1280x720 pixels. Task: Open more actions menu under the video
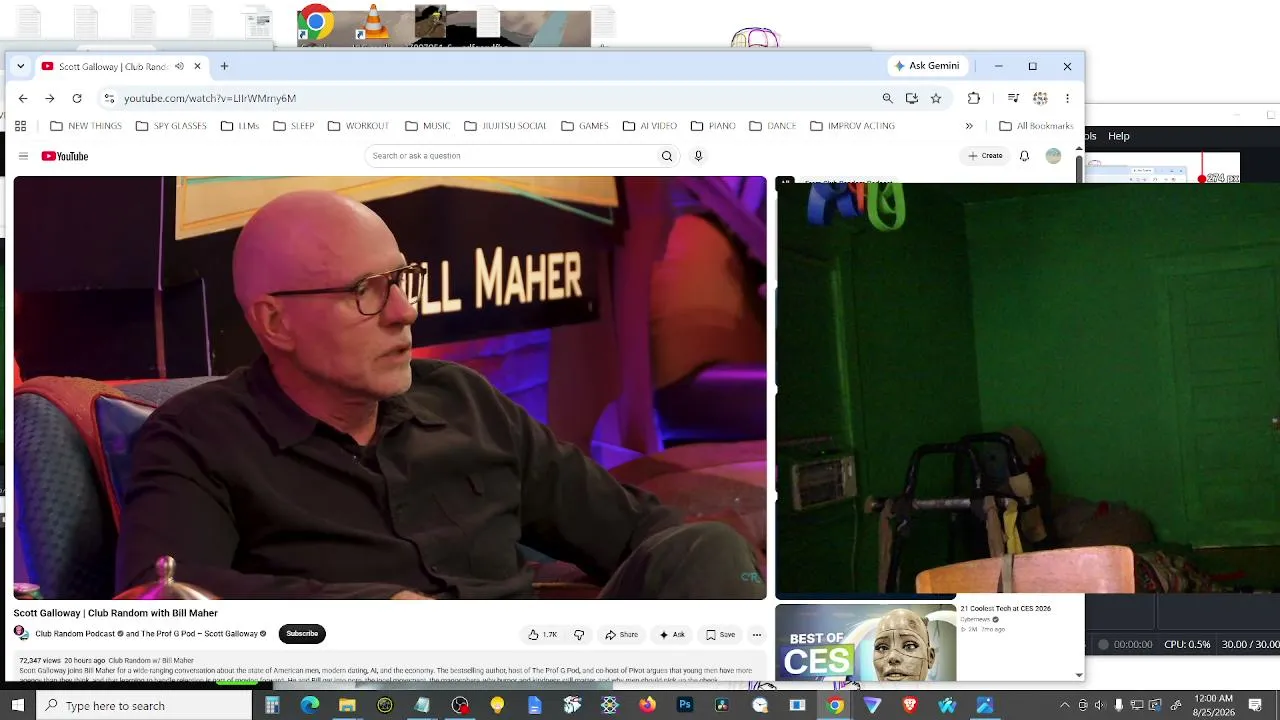tap(756, 634)
